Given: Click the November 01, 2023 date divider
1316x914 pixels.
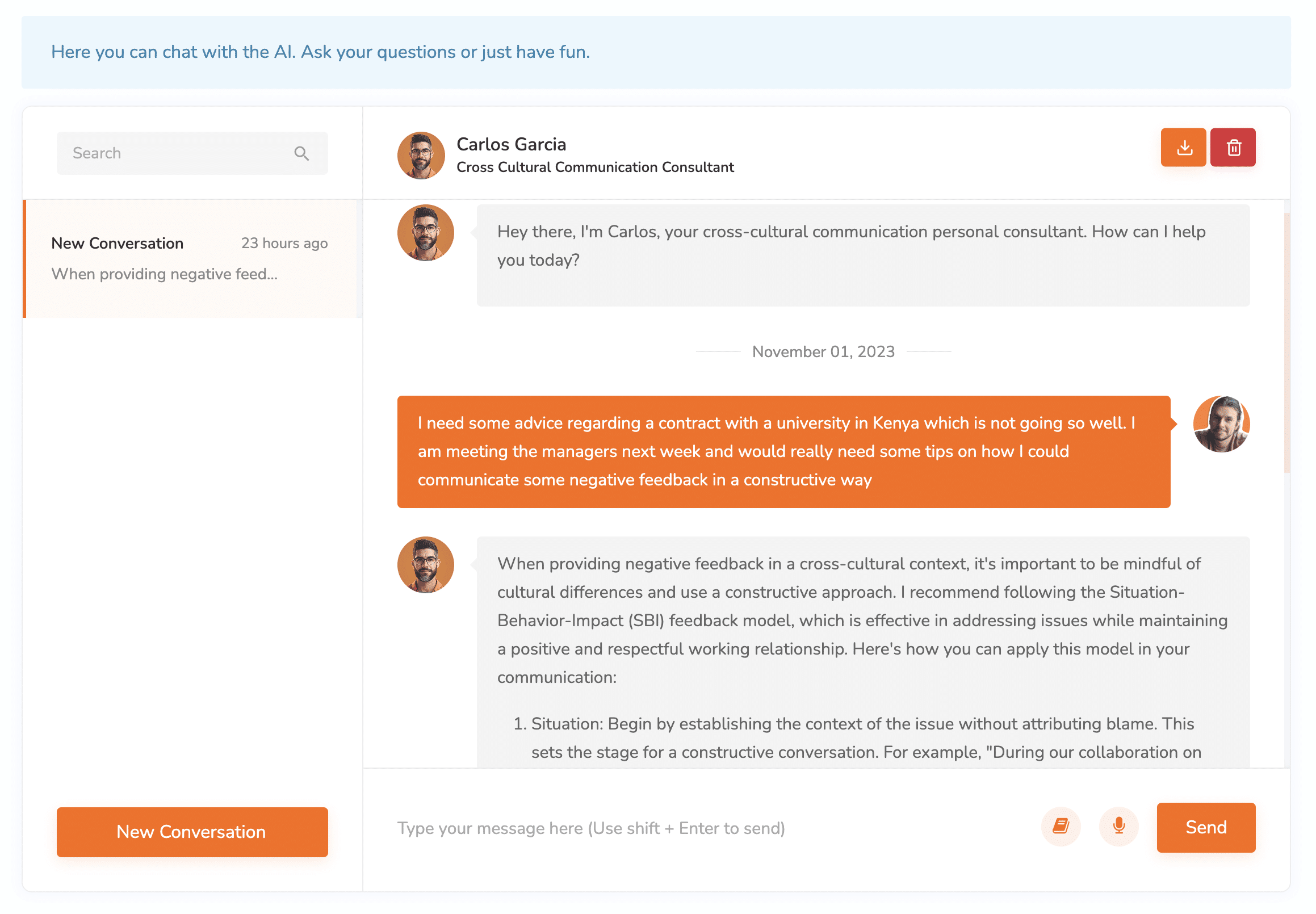Looking at the screenshot, I should (x=823, y=351).
